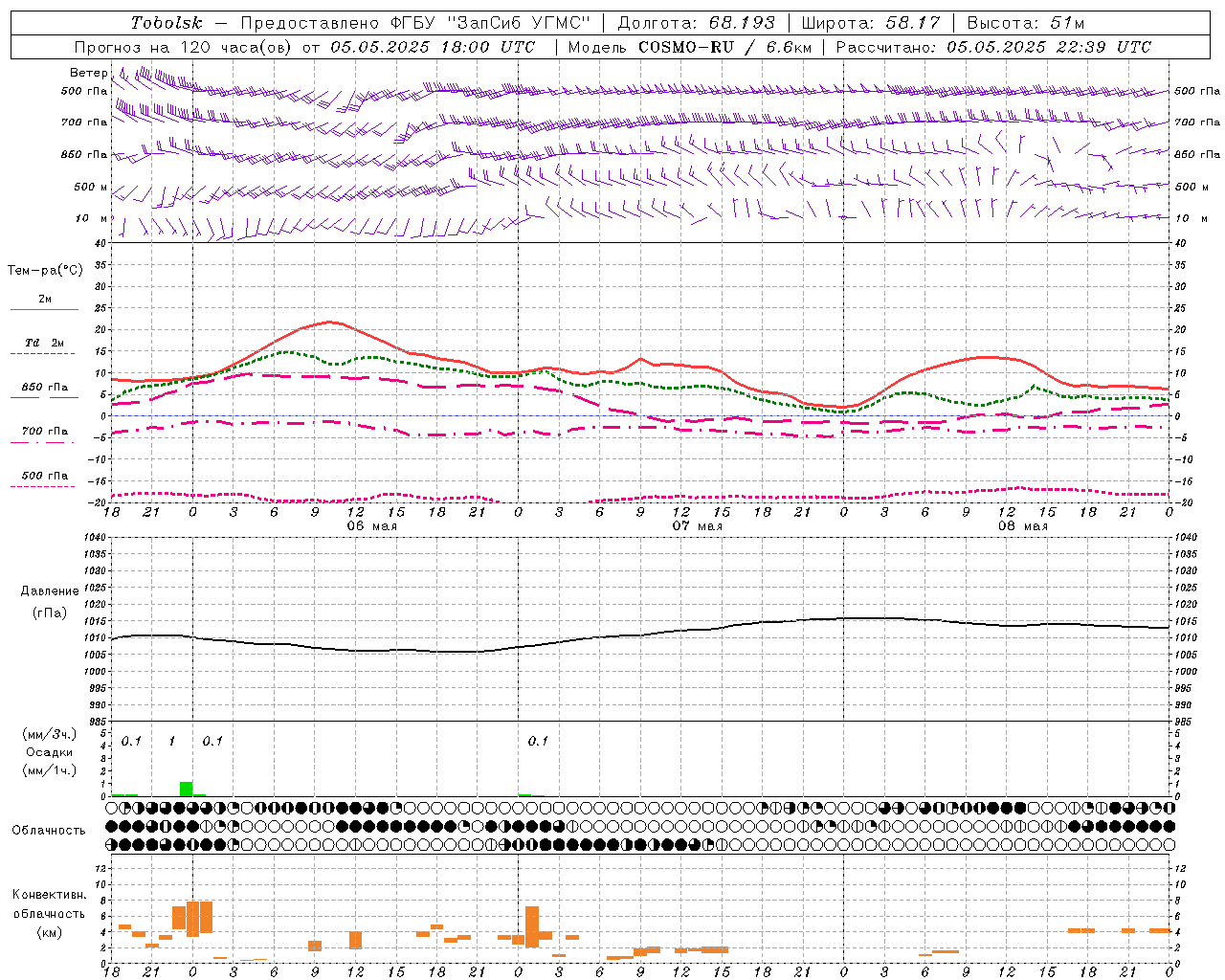The image size is (1225, 980).
Task: Click the 2м temperature legend label
Action: [45, 300]
